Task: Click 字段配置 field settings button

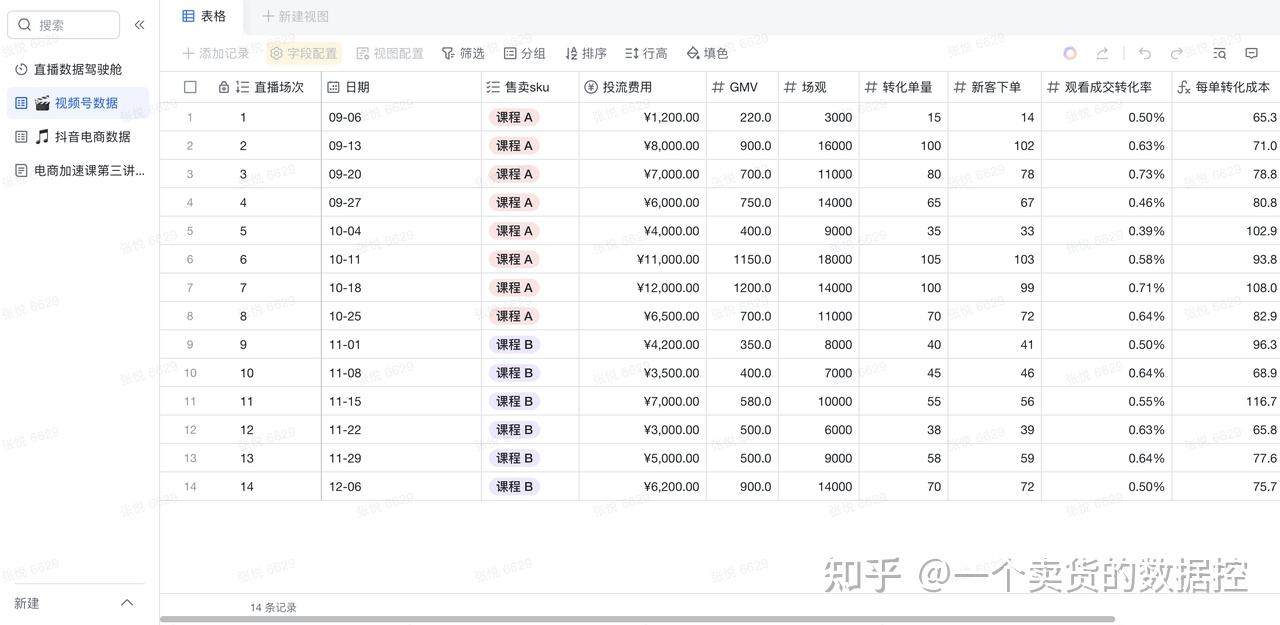Action: pyautogui.click(x=304, y=53)
